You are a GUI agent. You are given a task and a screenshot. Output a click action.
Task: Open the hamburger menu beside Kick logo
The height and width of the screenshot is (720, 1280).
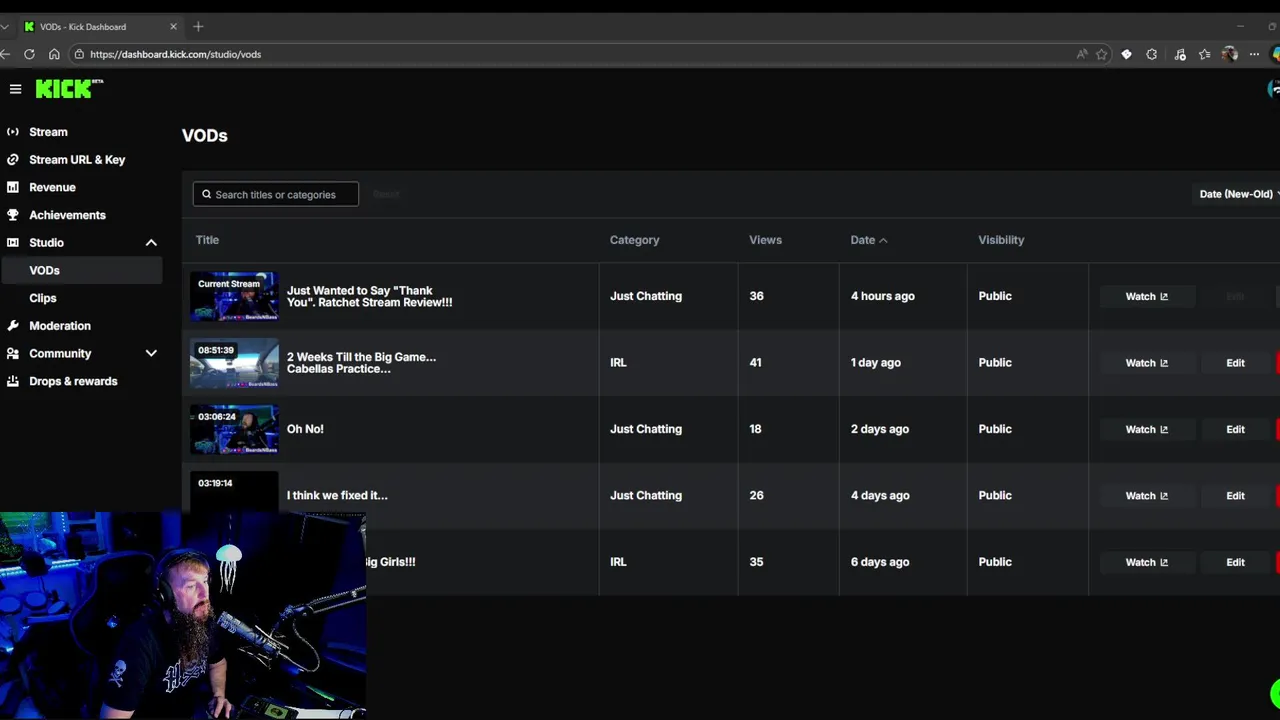point(15,89)
